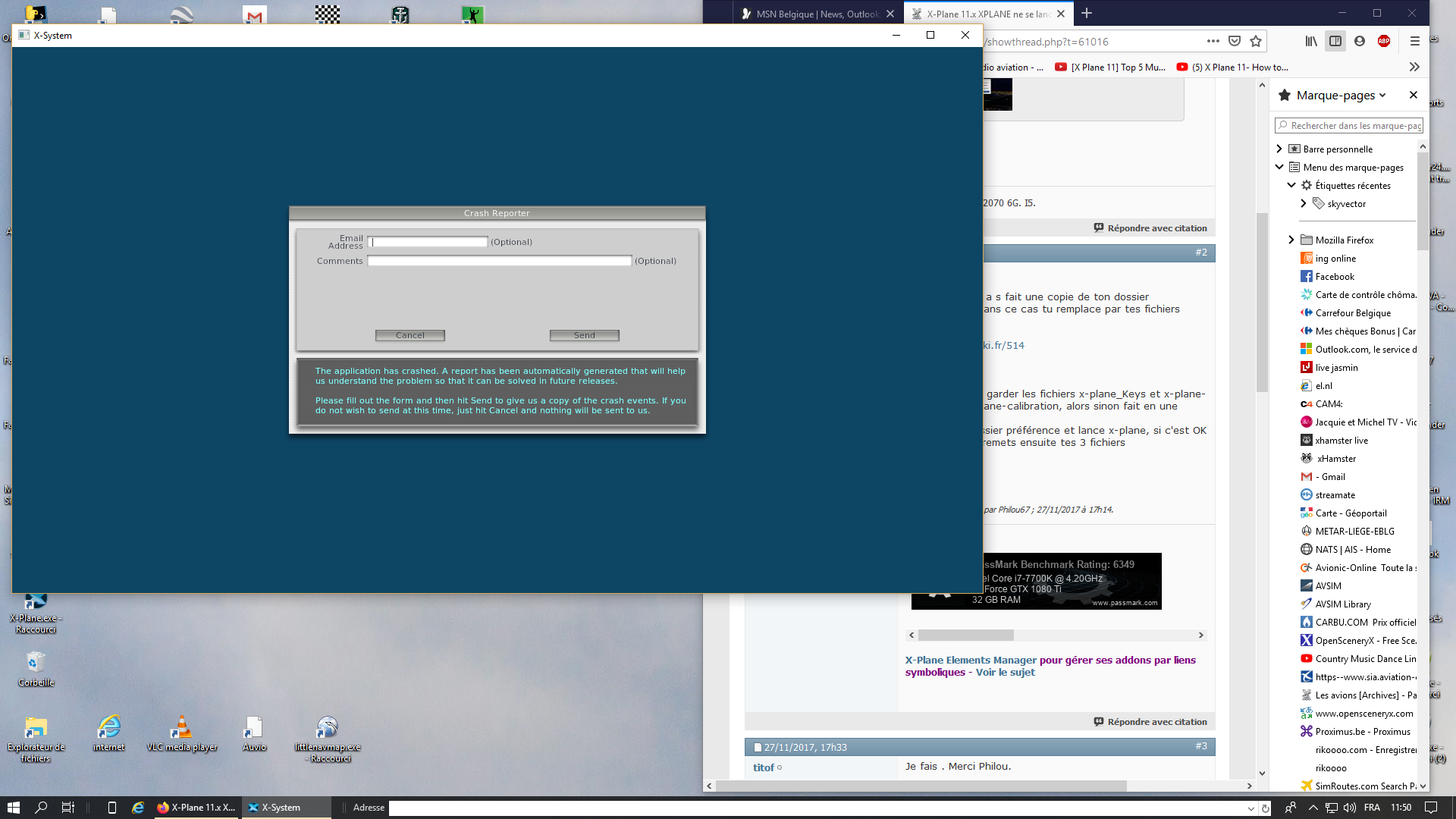The image size is (1456, 819).
Task: Click the titof username link
Action: click(x=763, y=767)
